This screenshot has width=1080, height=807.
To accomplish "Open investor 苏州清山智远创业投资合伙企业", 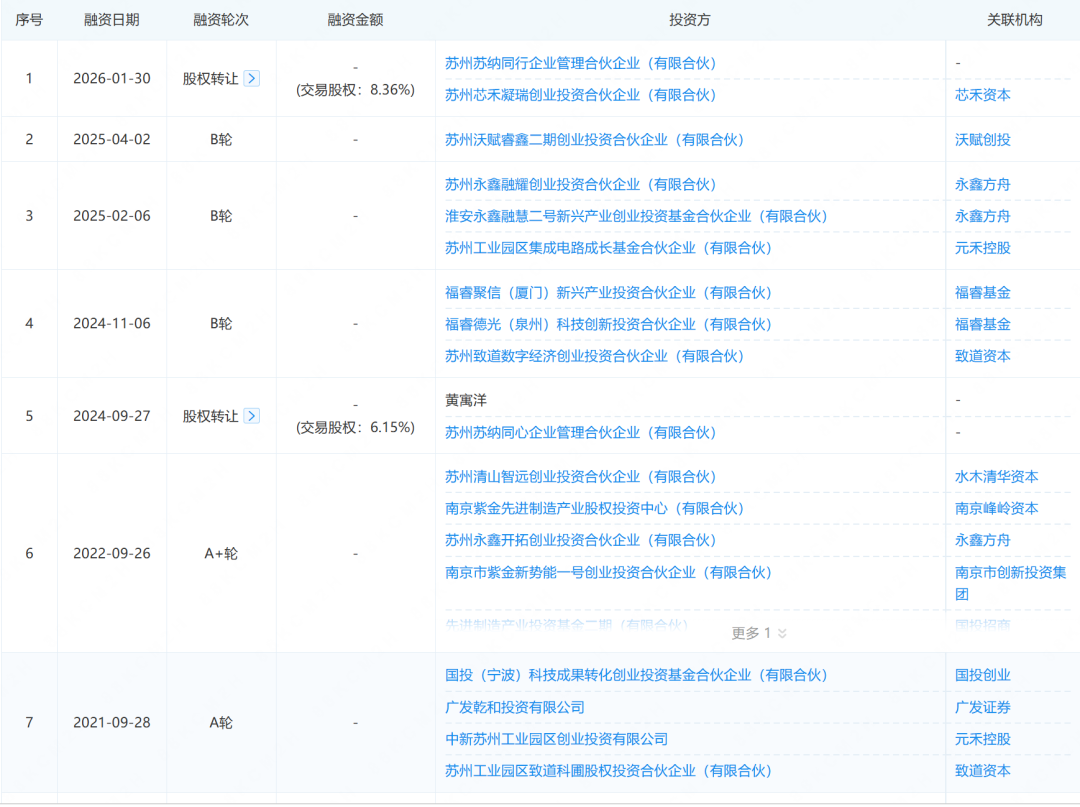I will pos(581,476).
